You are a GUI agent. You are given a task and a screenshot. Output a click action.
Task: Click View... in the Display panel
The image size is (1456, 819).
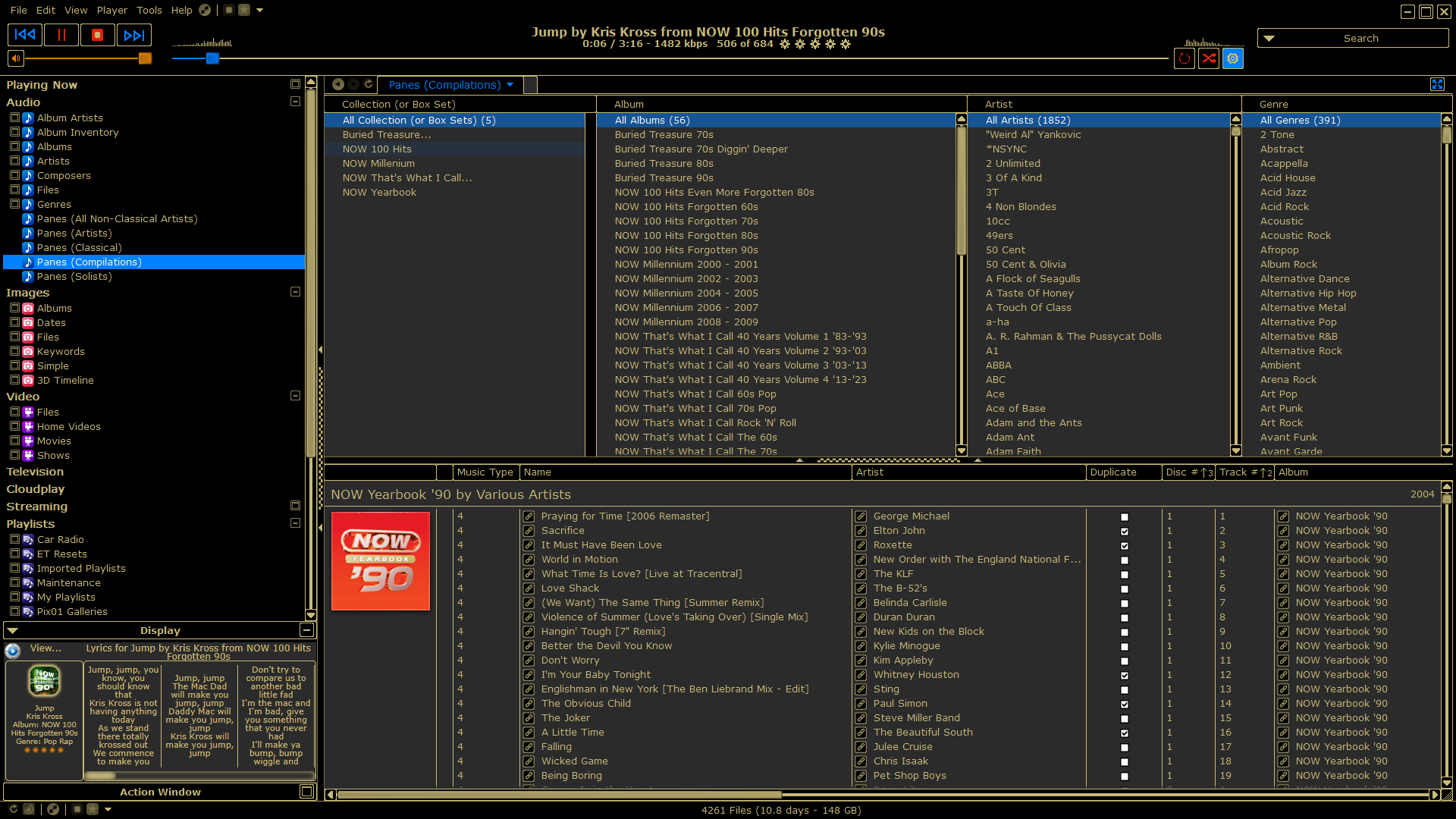point(45,648)
